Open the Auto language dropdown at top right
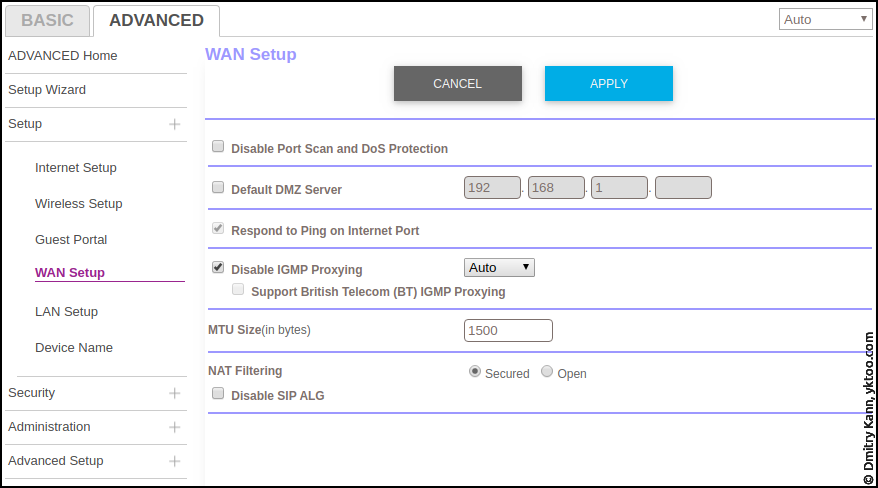 coord(825,20)
